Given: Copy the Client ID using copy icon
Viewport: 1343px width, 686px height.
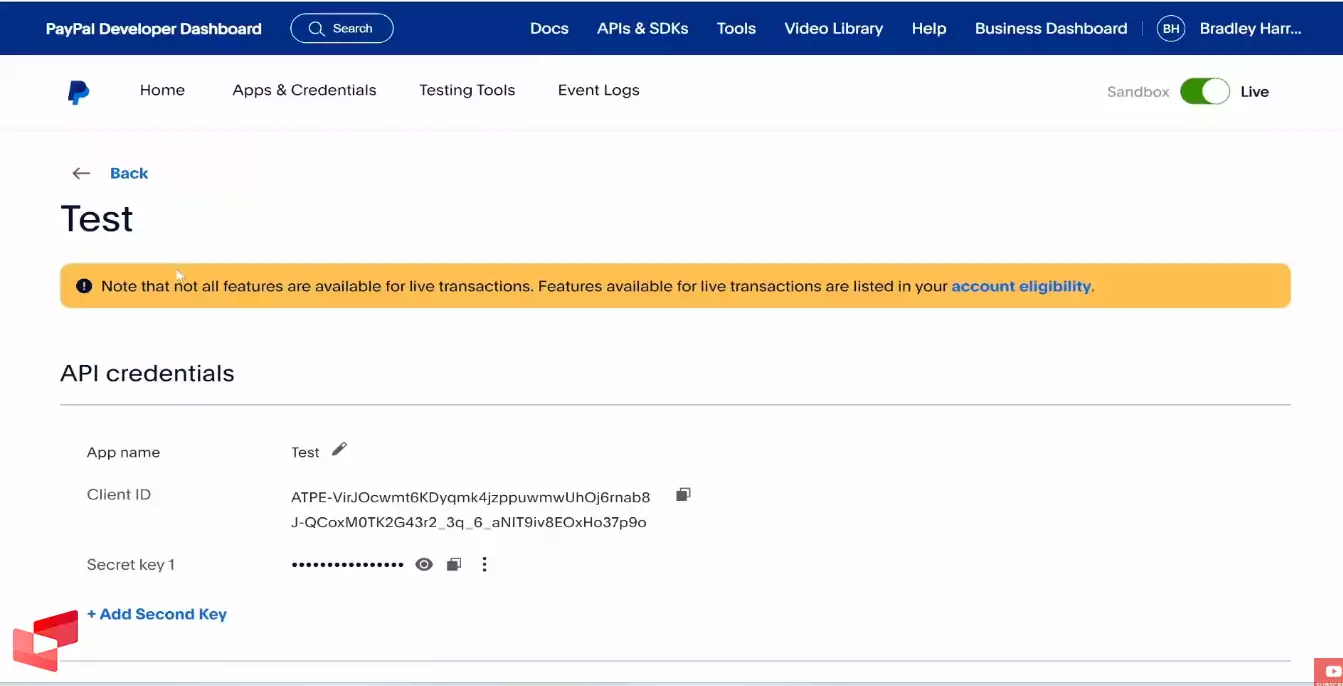Looking at the screenshot, I should click(684, 495).
